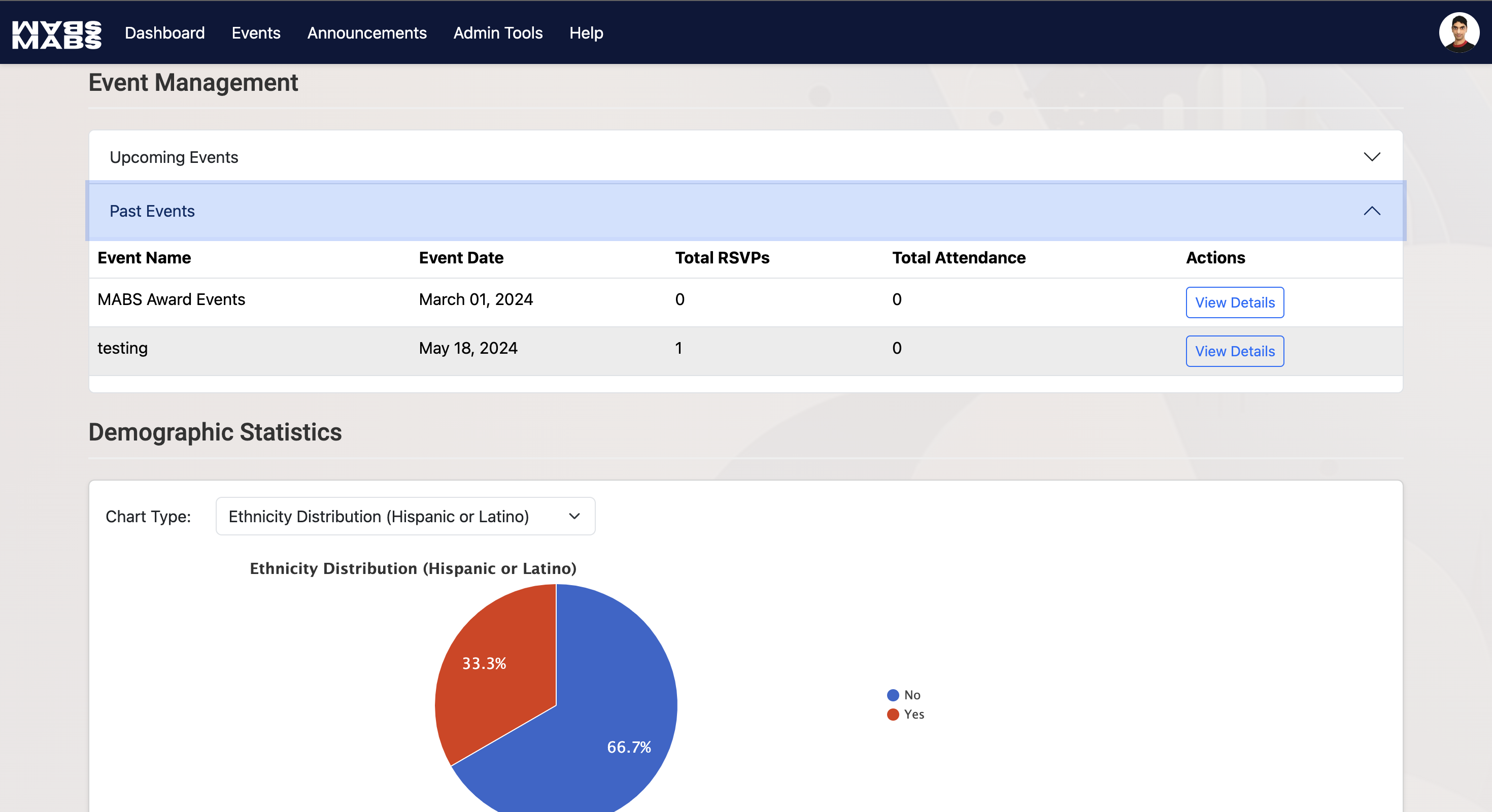Toggle the red Yes legend marker

coord(893,714)
